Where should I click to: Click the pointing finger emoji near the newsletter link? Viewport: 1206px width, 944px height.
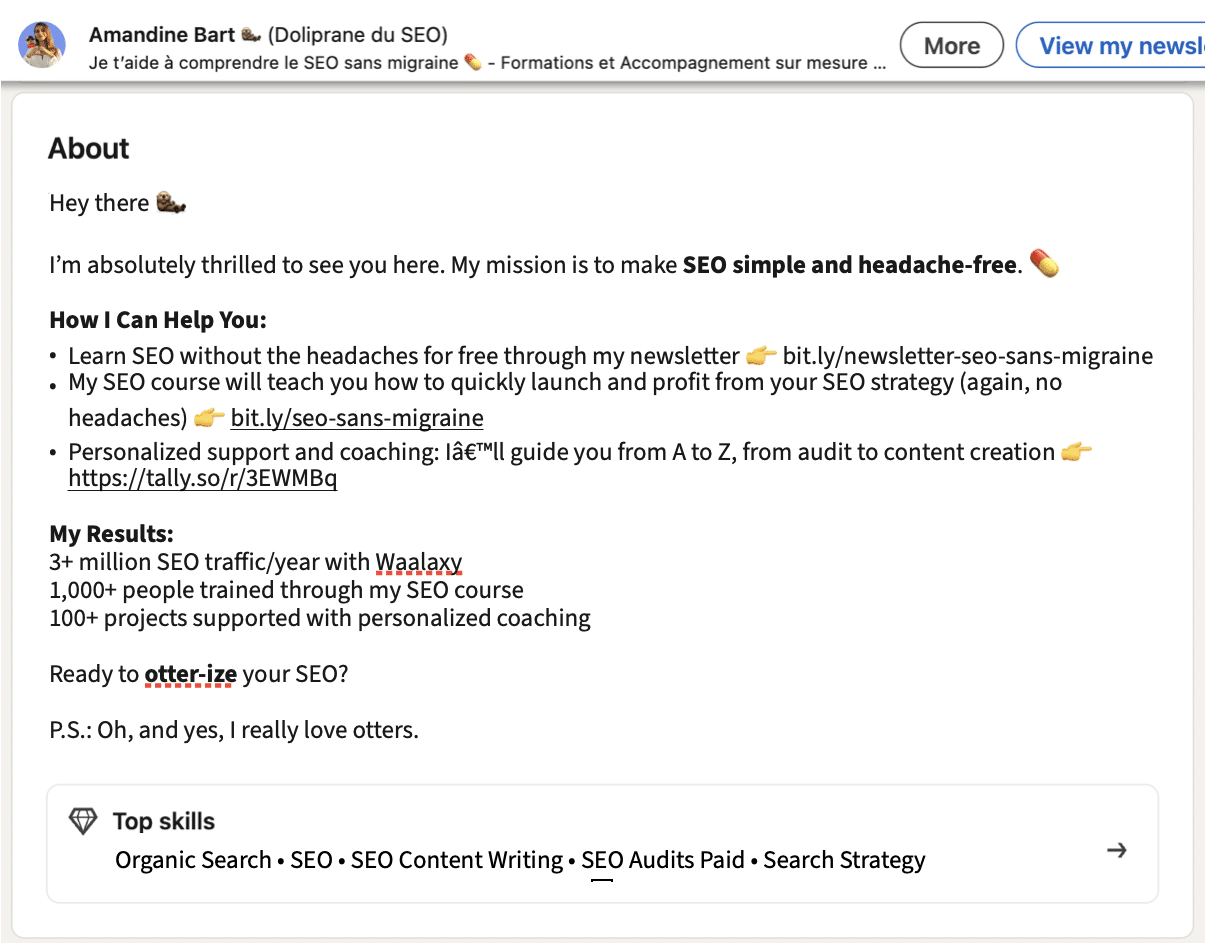click(x=761, y=355)
